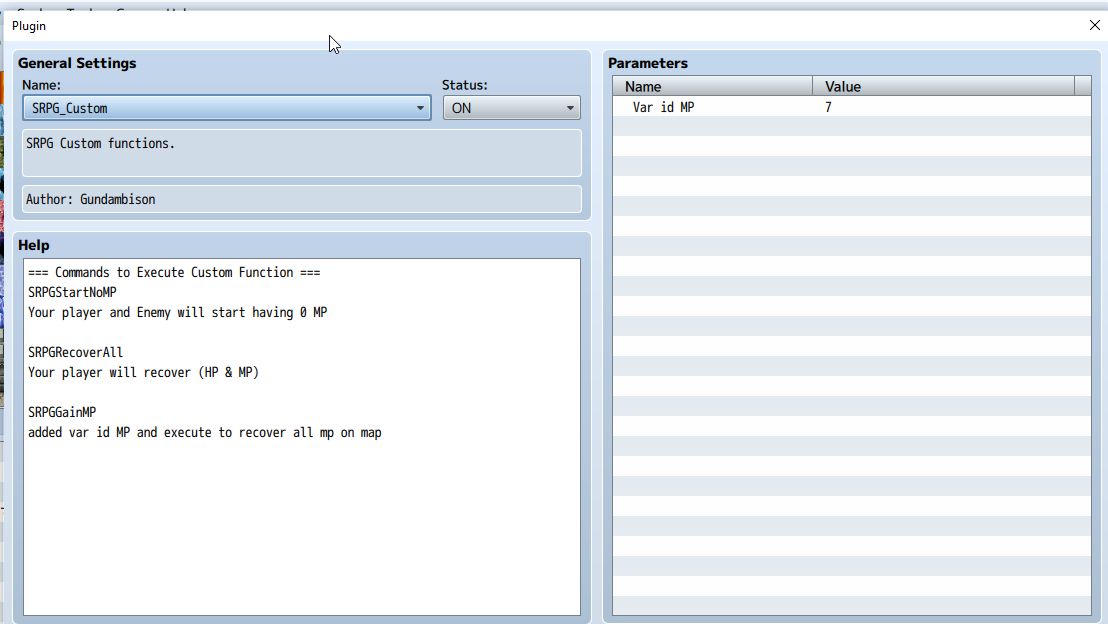Sort by the Value column header
Viewport: 1108px width, 624px height.
943,86
